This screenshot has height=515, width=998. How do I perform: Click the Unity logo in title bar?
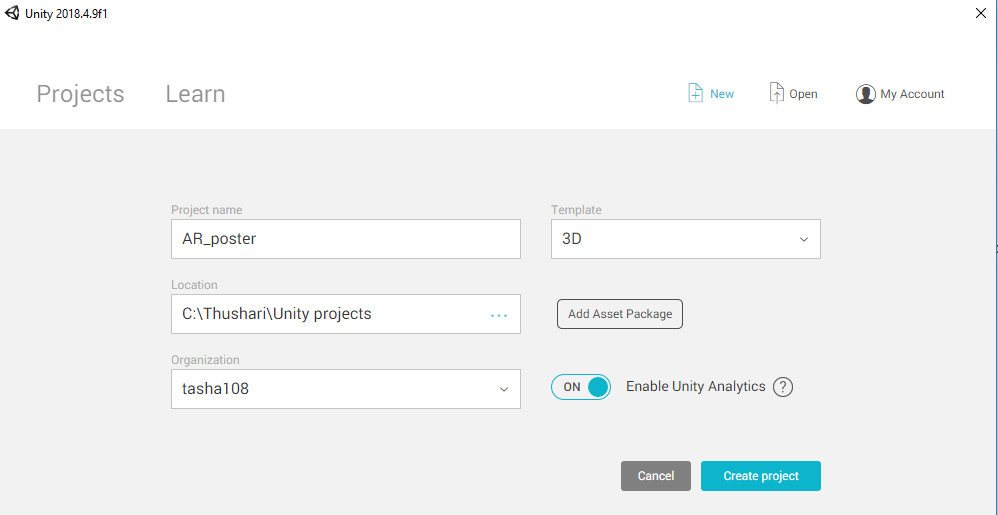point(12,13)
